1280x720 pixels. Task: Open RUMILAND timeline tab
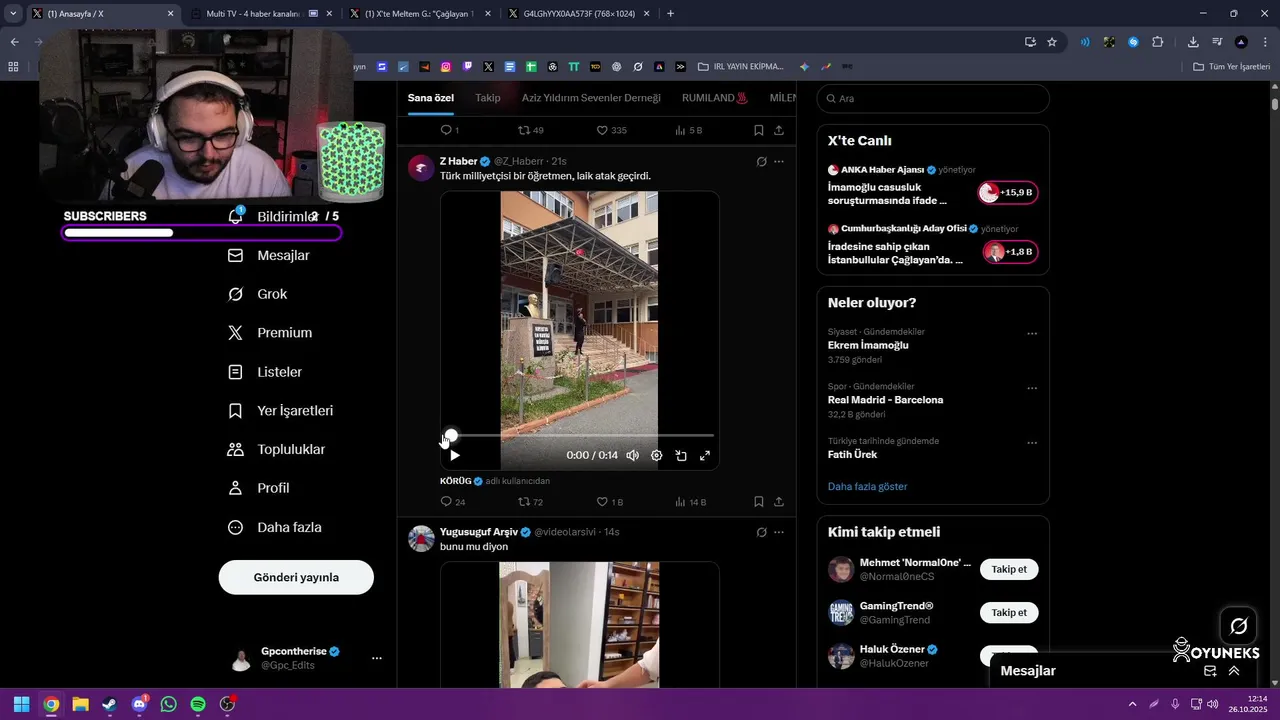click(715, 98)
